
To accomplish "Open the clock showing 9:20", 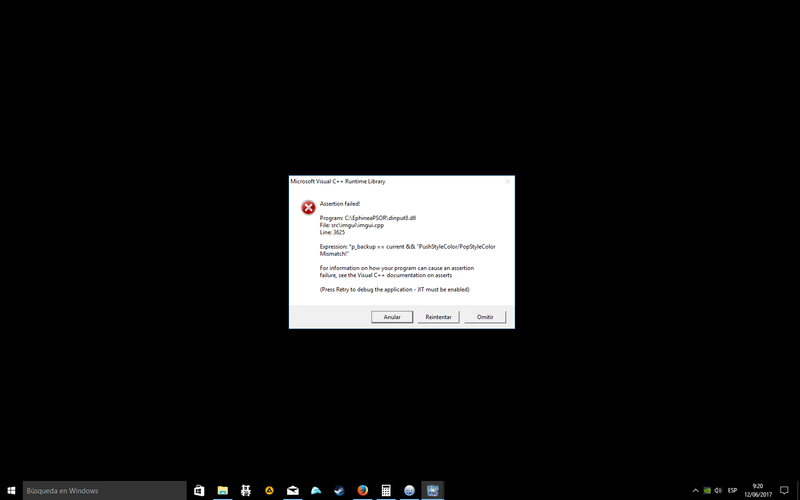I will pos(758,491).
